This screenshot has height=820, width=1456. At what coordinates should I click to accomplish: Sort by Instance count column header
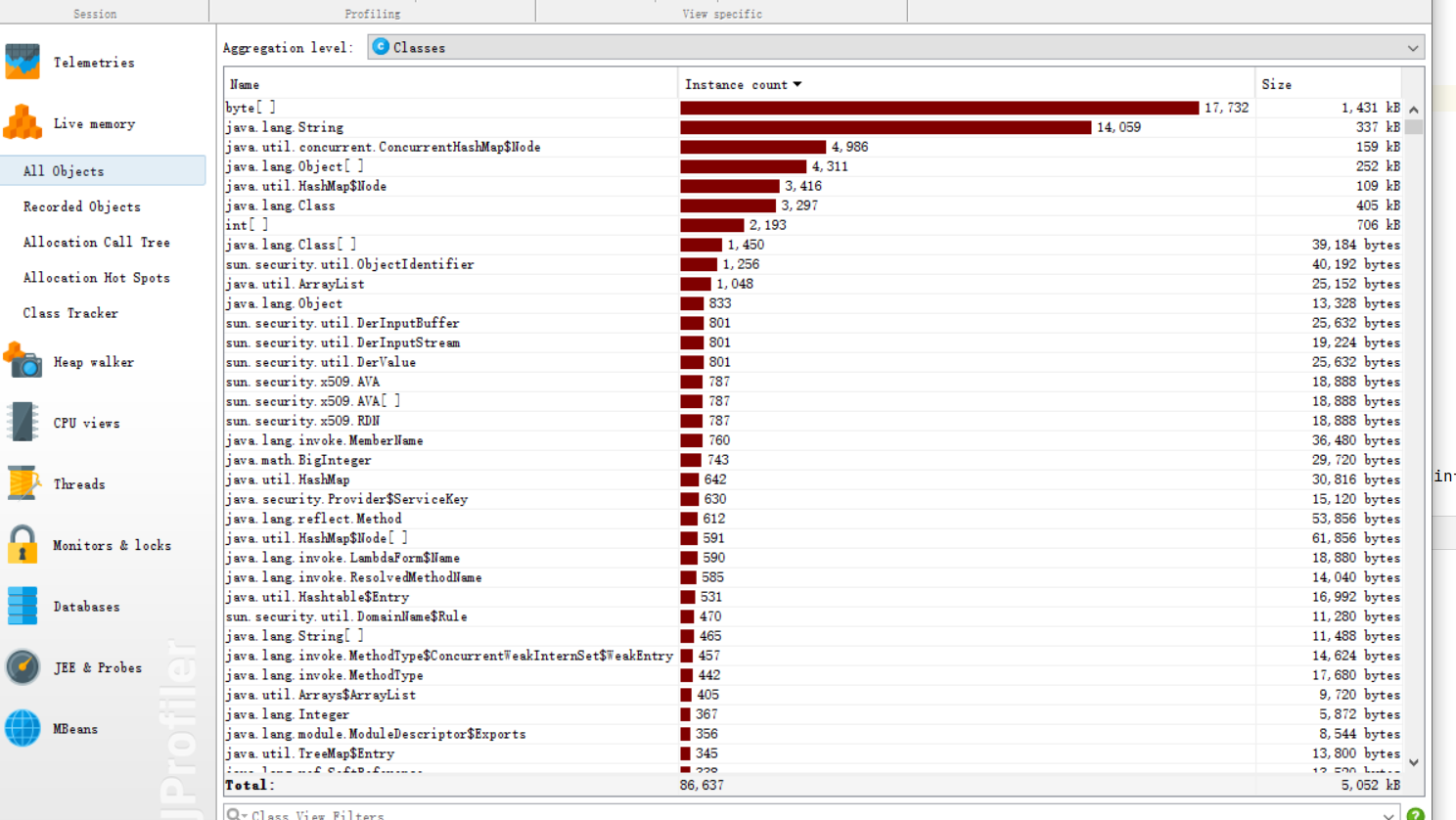coord(966,84)
